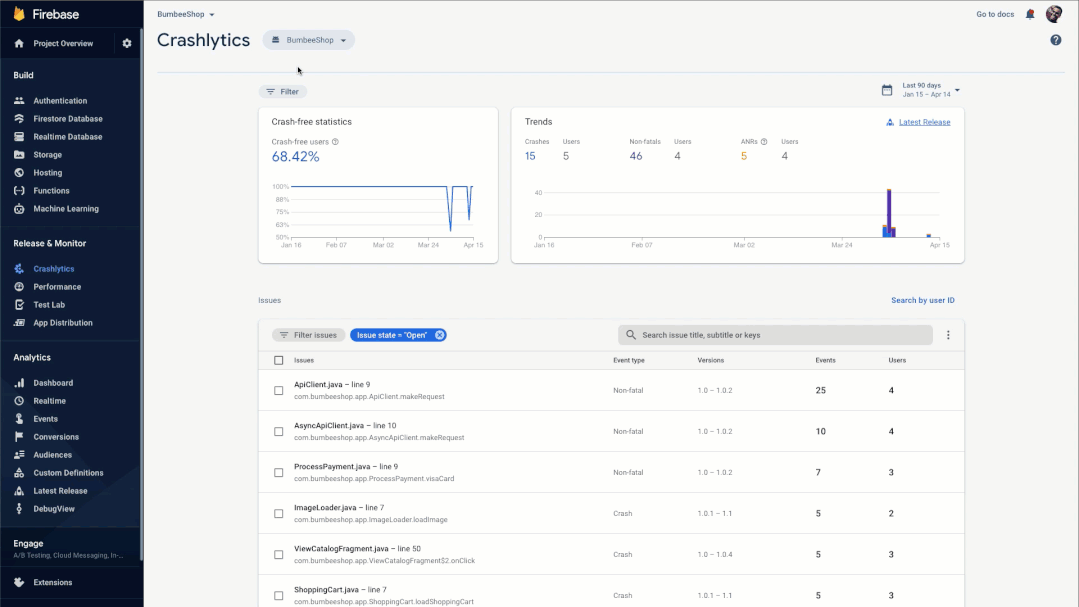Check the select-all checkbox in issues header
Viewport: 1079px width, 607px height.
(x=278, y=360)
